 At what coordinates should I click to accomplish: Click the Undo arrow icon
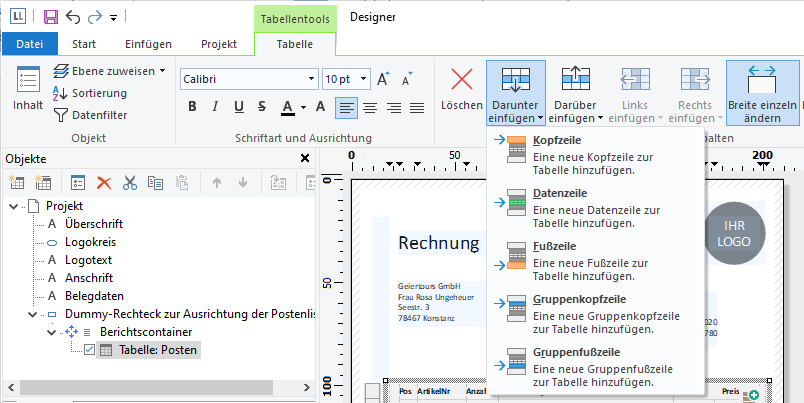73,17
